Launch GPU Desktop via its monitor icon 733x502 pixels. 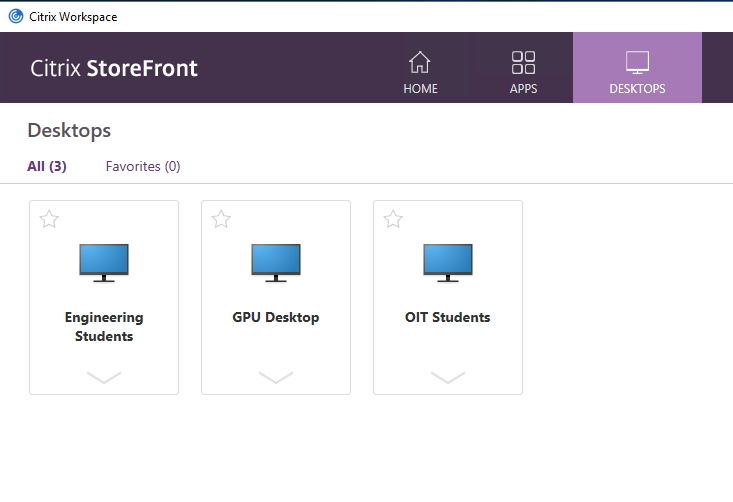(276, 261)
